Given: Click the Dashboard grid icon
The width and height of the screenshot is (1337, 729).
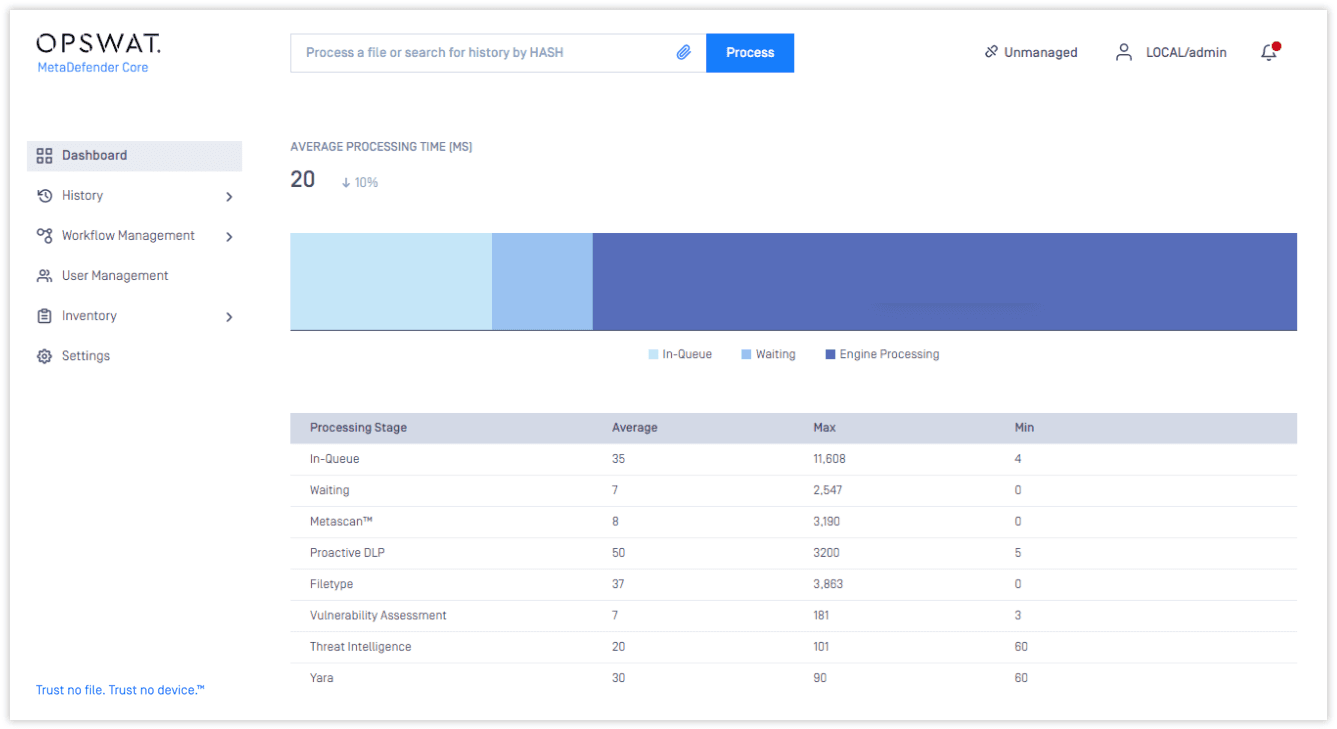Looking at the screenshot, I should tap(44, 156).
